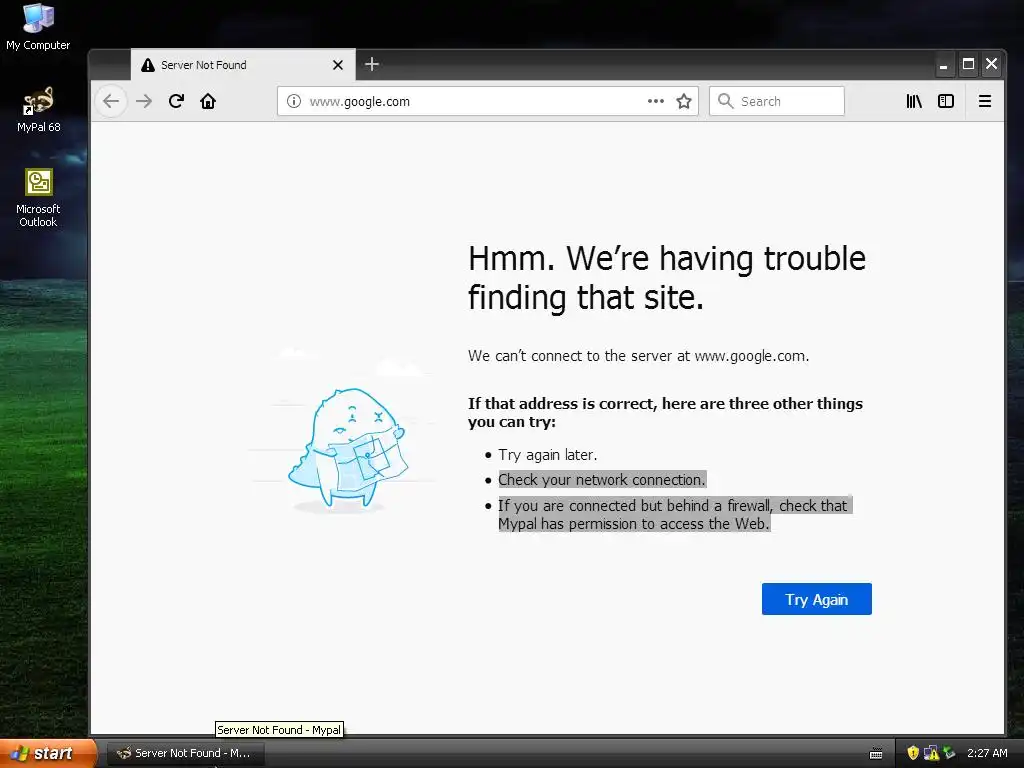The image size is (1024, 768).
Task: Maximize the Mypal browser window
Action: tap(968, 64)
